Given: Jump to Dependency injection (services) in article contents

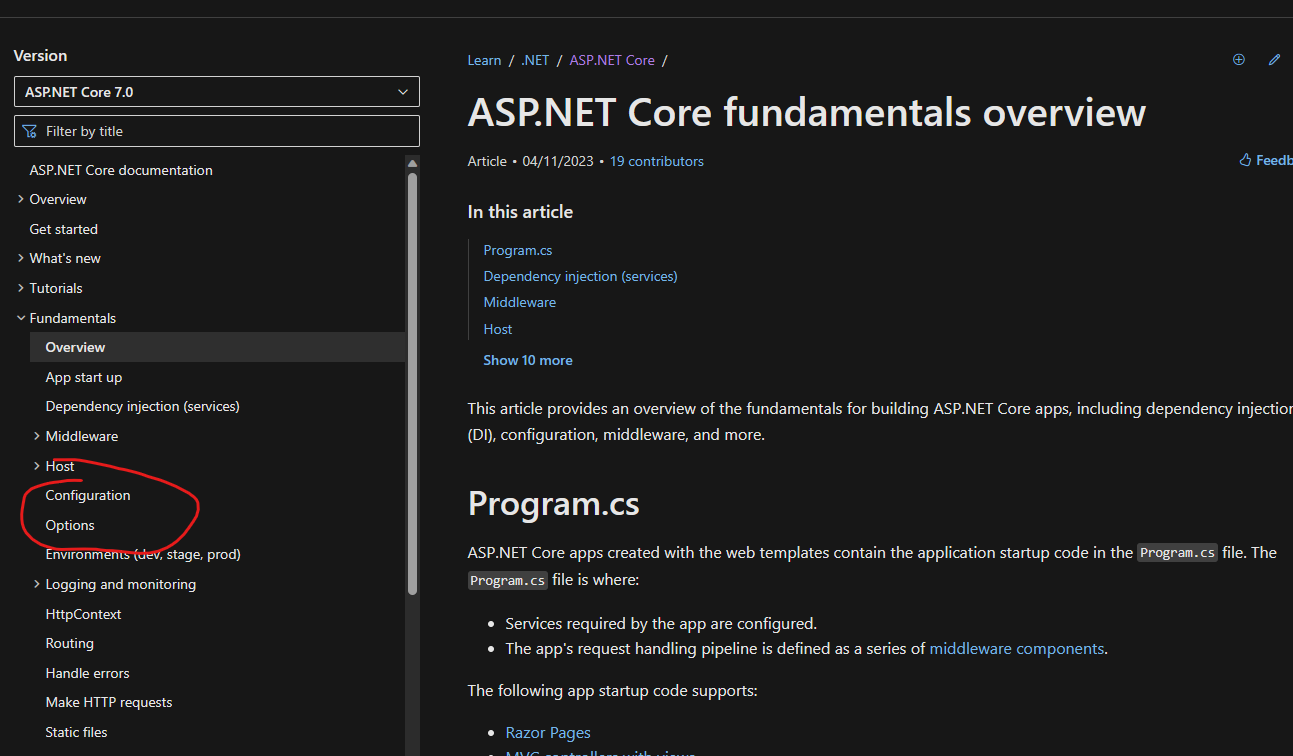Looking at the screenshot, I should pyautogui.click(x=580, y=276).
